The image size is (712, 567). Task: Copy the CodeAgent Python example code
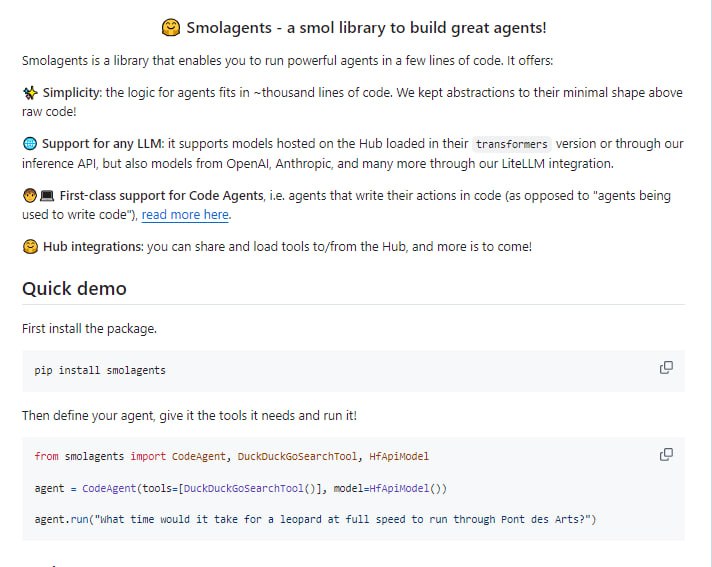[x=666, y=454]
